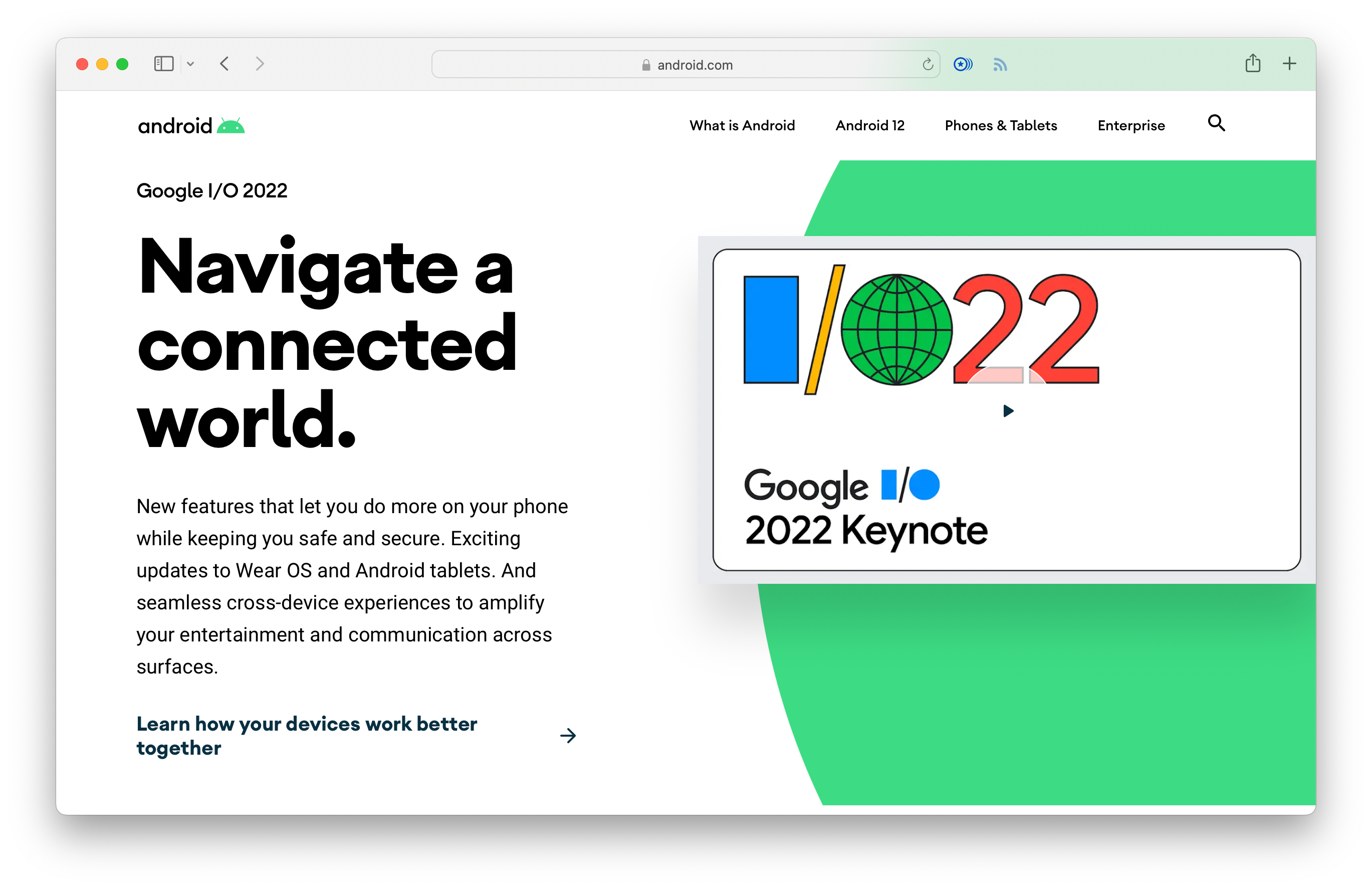Viewport: 1372px width, 889px height.
Task: Open What is Android menu item
Action: (742, 125)
